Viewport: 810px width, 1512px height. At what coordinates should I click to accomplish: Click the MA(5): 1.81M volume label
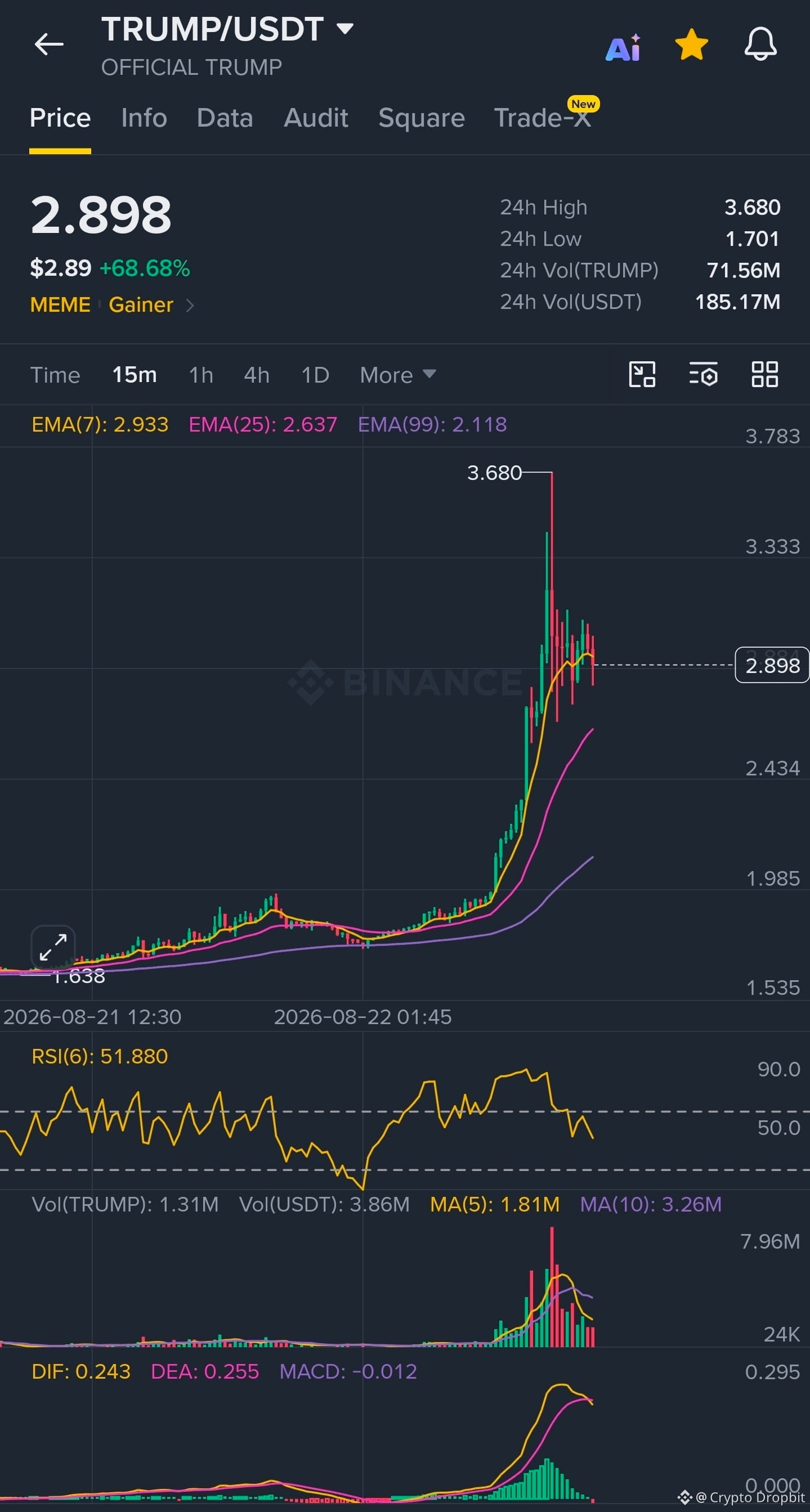pos(495,1204)
